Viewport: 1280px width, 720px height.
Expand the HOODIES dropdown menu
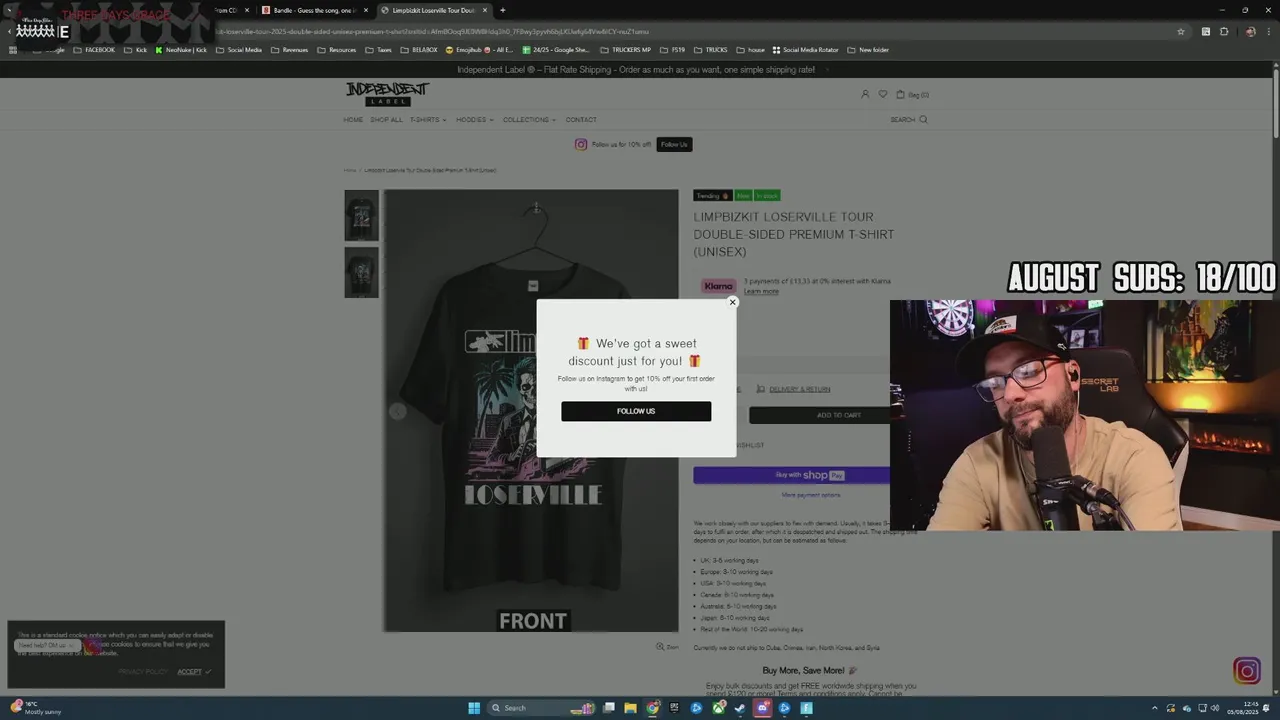[x=475, y=120]
